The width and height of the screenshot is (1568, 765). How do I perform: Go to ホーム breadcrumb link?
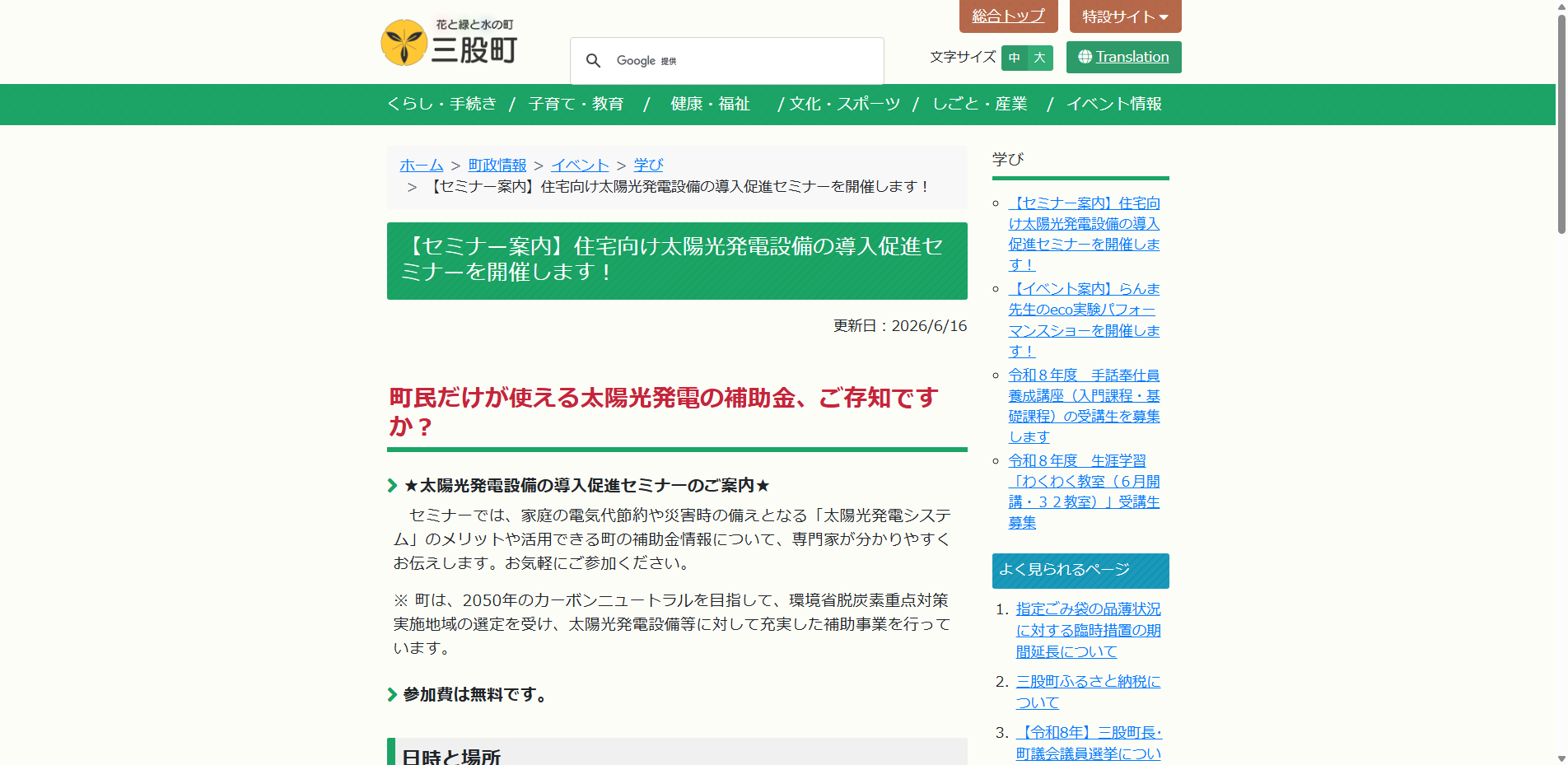click(422, 166)
